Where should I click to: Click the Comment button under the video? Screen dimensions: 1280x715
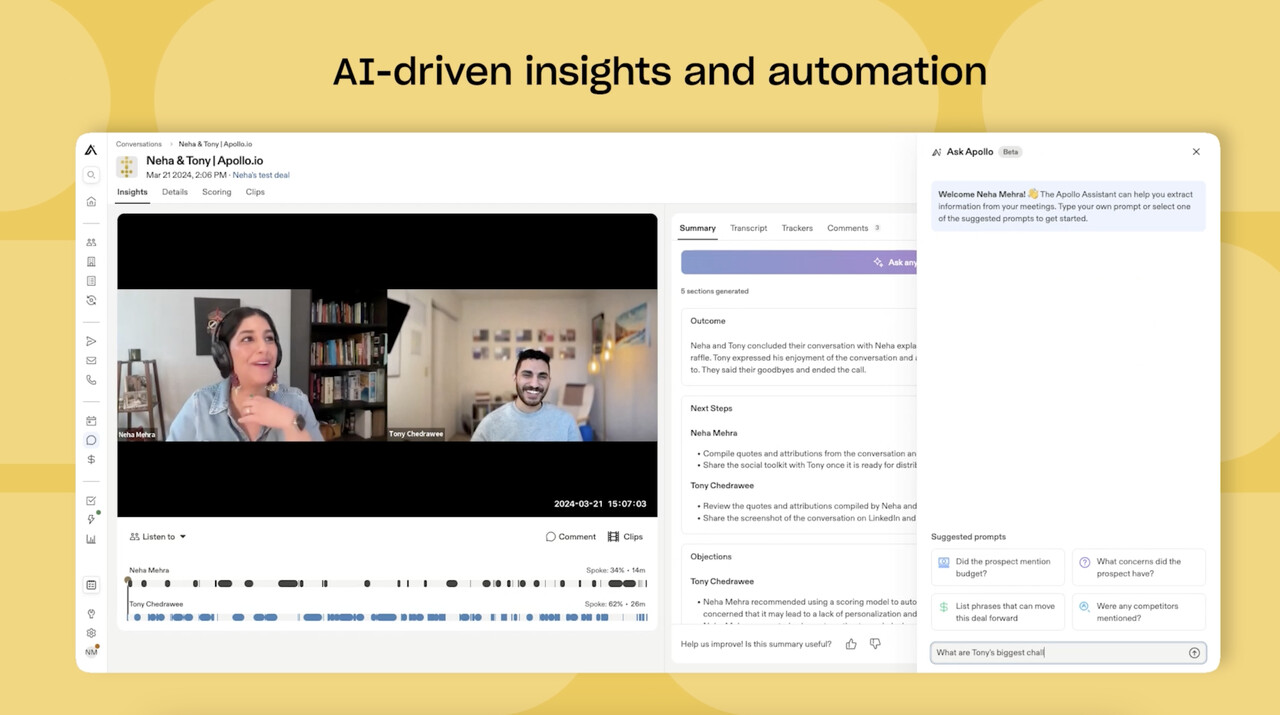571,537
